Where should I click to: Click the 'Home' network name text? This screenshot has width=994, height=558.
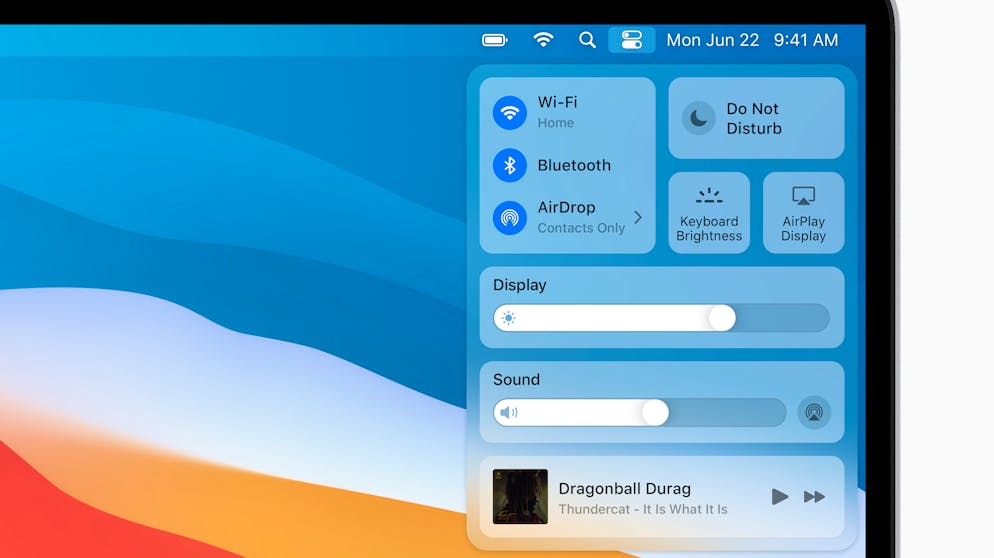coord(556,123)
